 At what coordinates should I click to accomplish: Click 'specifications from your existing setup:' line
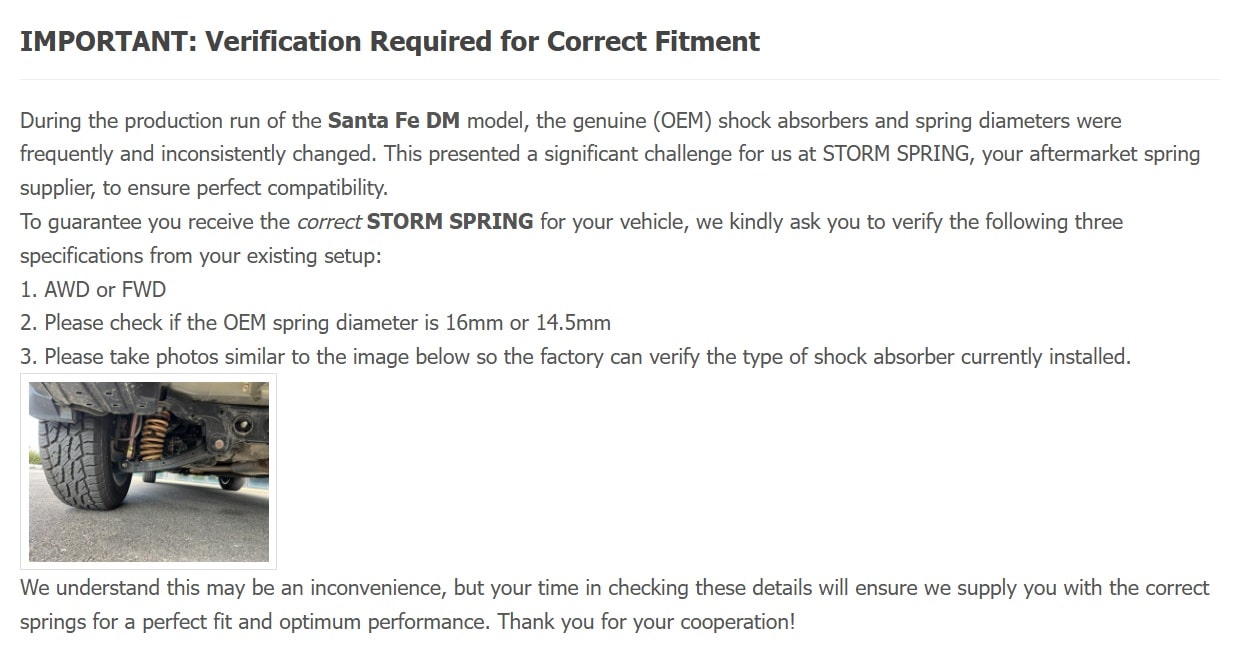(x=201, y=256)
